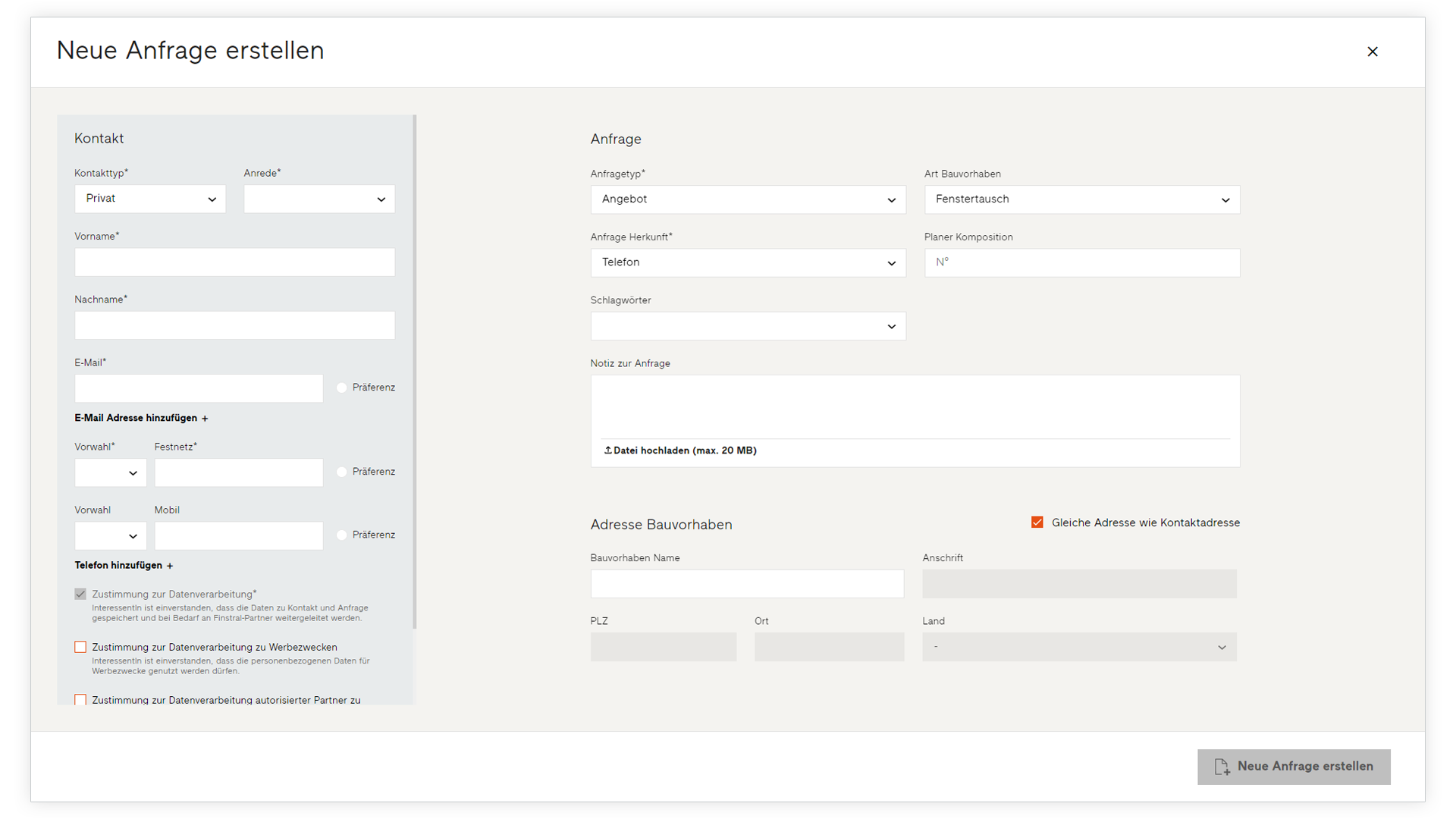Viewport: 1456px width, 819px height.
Task: Open the Vorwahl dropdown for Festnetz
Action: click(x=111, y=472)
